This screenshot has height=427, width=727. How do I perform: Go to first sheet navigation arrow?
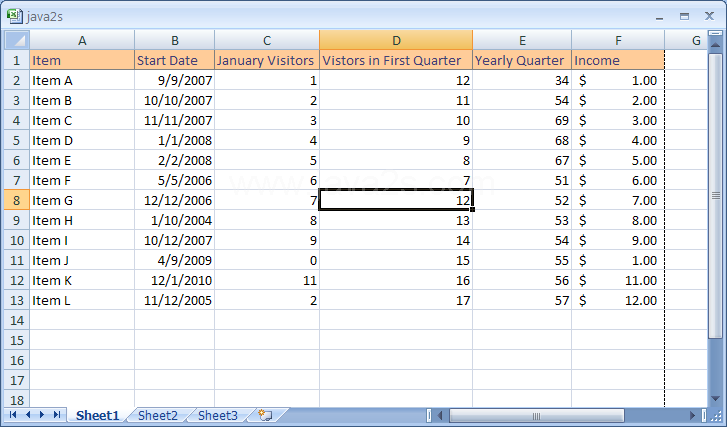13,414
